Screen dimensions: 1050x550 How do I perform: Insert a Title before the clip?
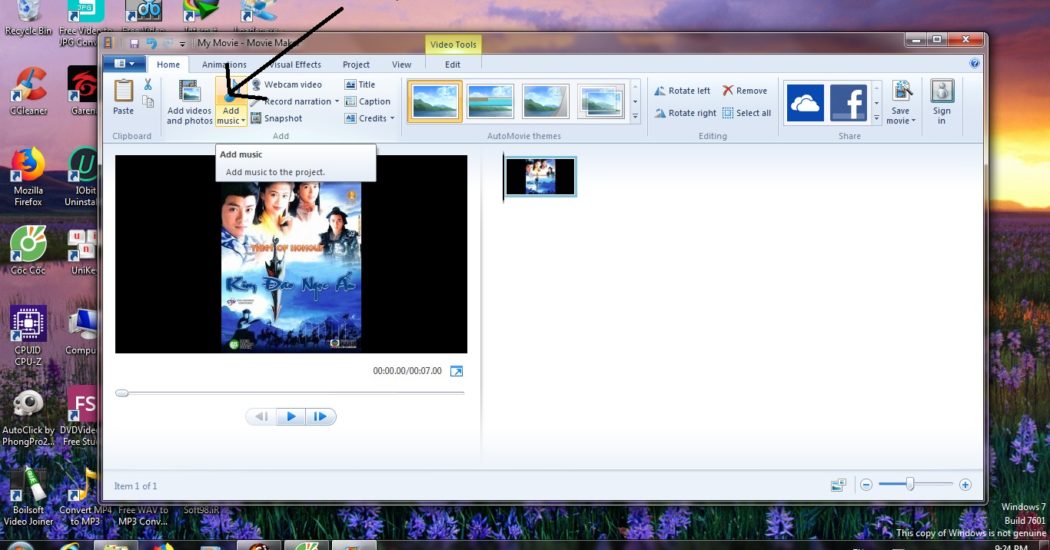tap(360, 84)
